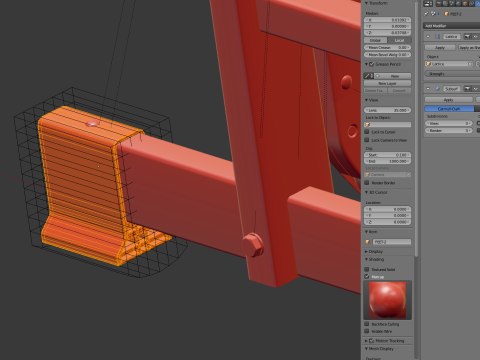
Task: Enable Lock Camera to View checkbox
Action: coord(367,140)
